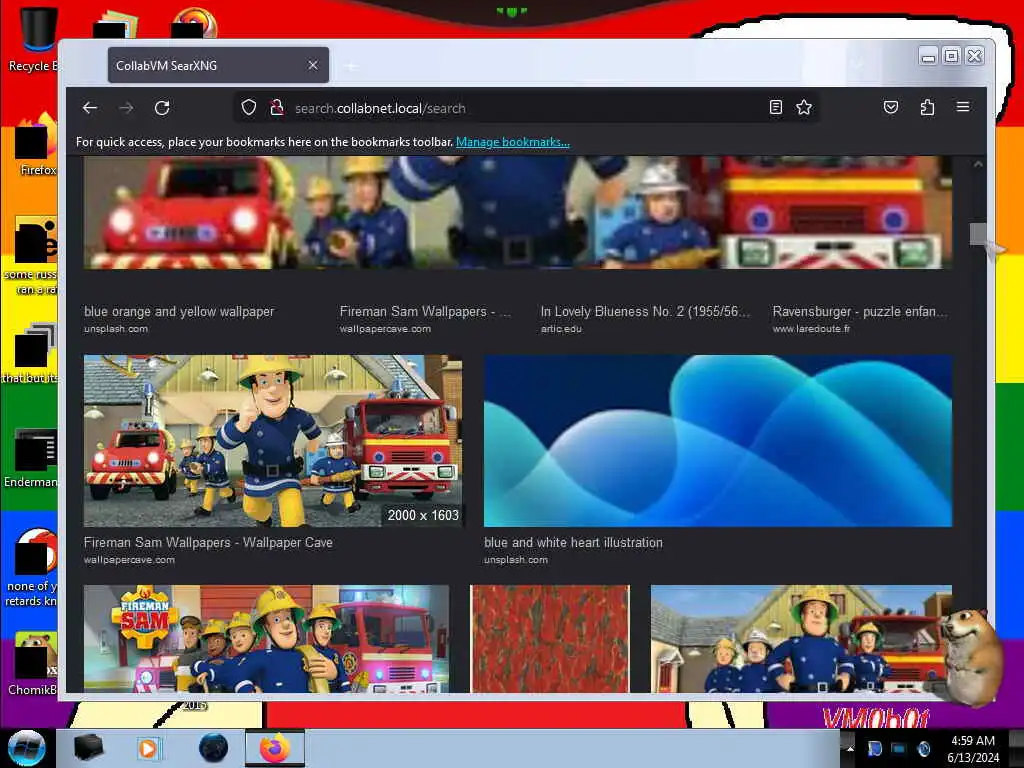Open the Firefox hamburger application menu
The height and width of the screenshot is (768, 1024).
[x=963, y=106]
